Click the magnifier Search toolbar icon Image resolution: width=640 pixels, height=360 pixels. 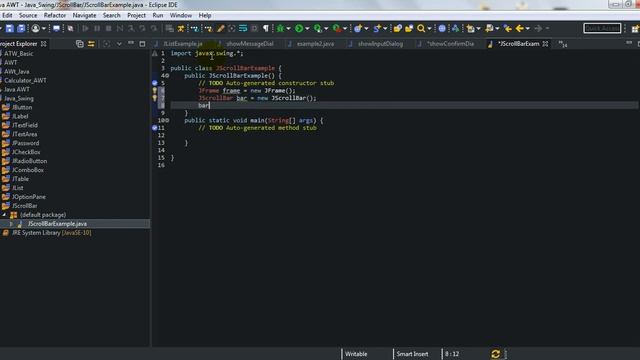coord(421,28)
